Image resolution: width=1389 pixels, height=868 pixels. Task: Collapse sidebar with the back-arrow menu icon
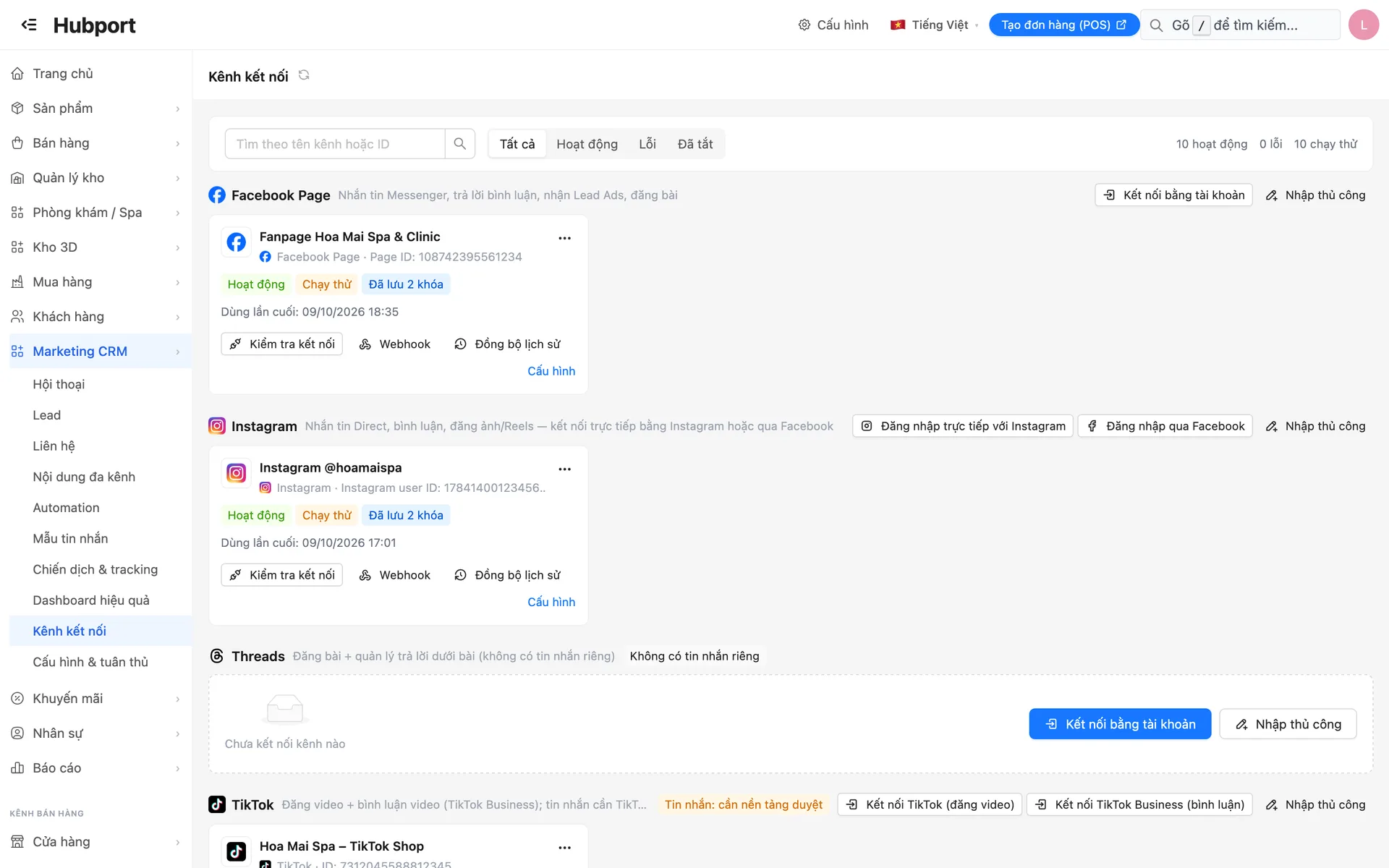pos(29,25)
